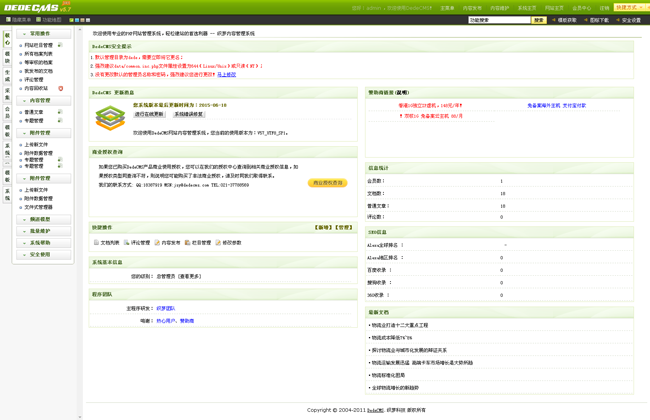Screen dimensions: 650x420
Task: Click the 评论管理 quick-action icon
Action: [126, 243]
